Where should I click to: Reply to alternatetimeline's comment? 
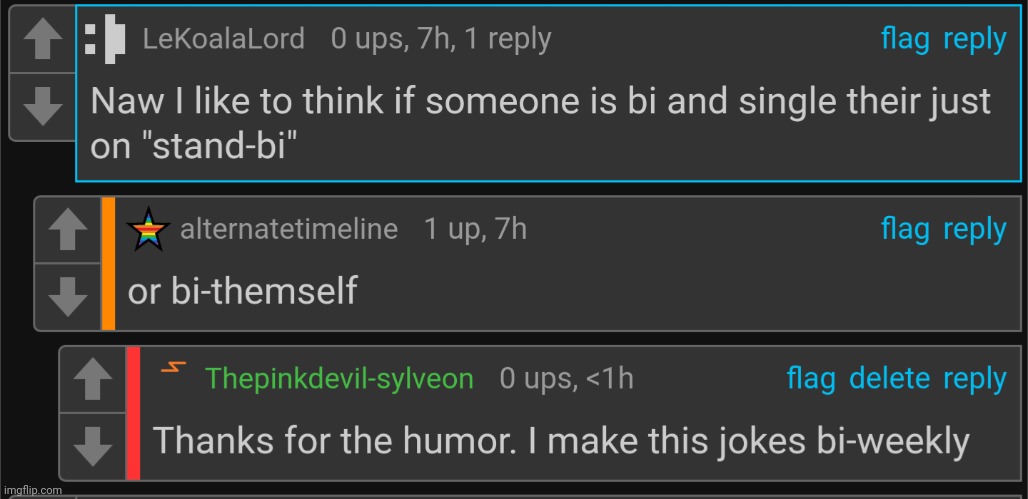point(974,230)
